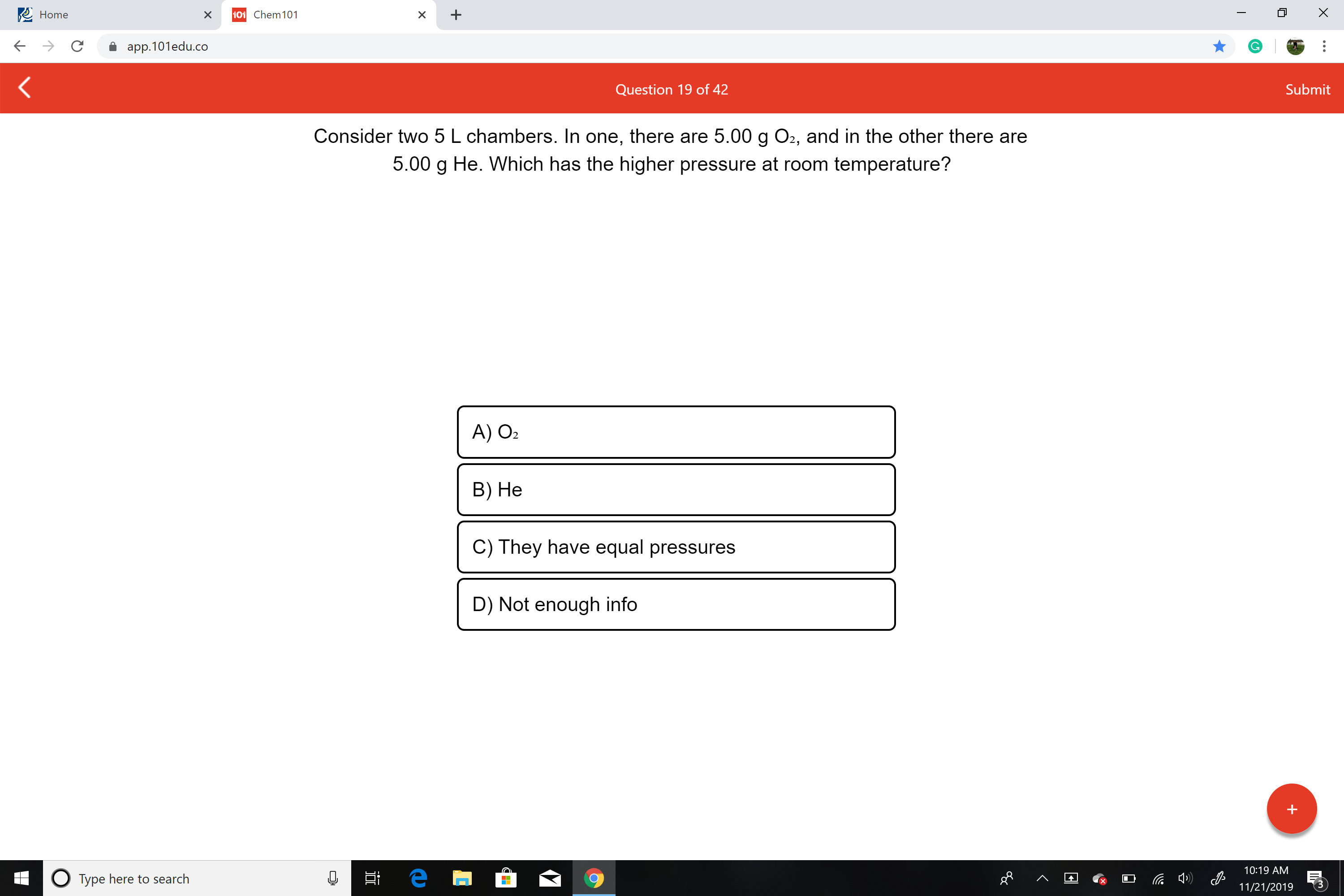1344x896 pixels.
Task: Select answer C They have equal pressures
Action: click(x=675, y=546)
